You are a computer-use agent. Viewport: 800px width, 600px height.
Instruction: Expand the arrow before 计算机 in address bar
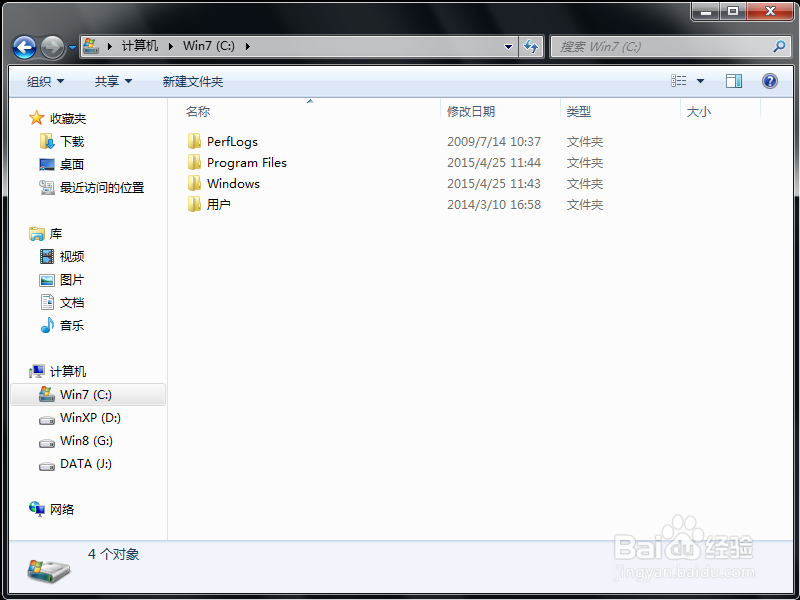(110, 46)
